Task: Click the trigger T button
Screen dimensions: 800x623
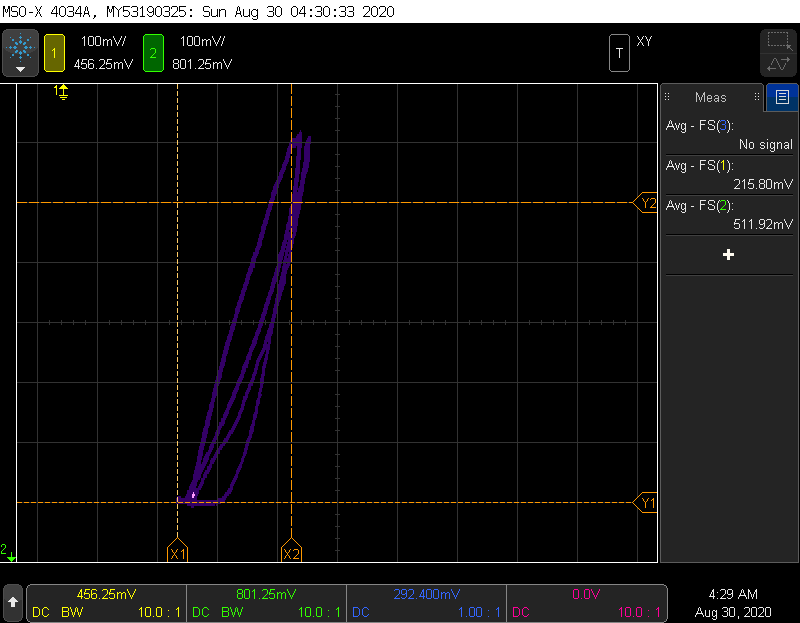Action: (x=620, y=53)
